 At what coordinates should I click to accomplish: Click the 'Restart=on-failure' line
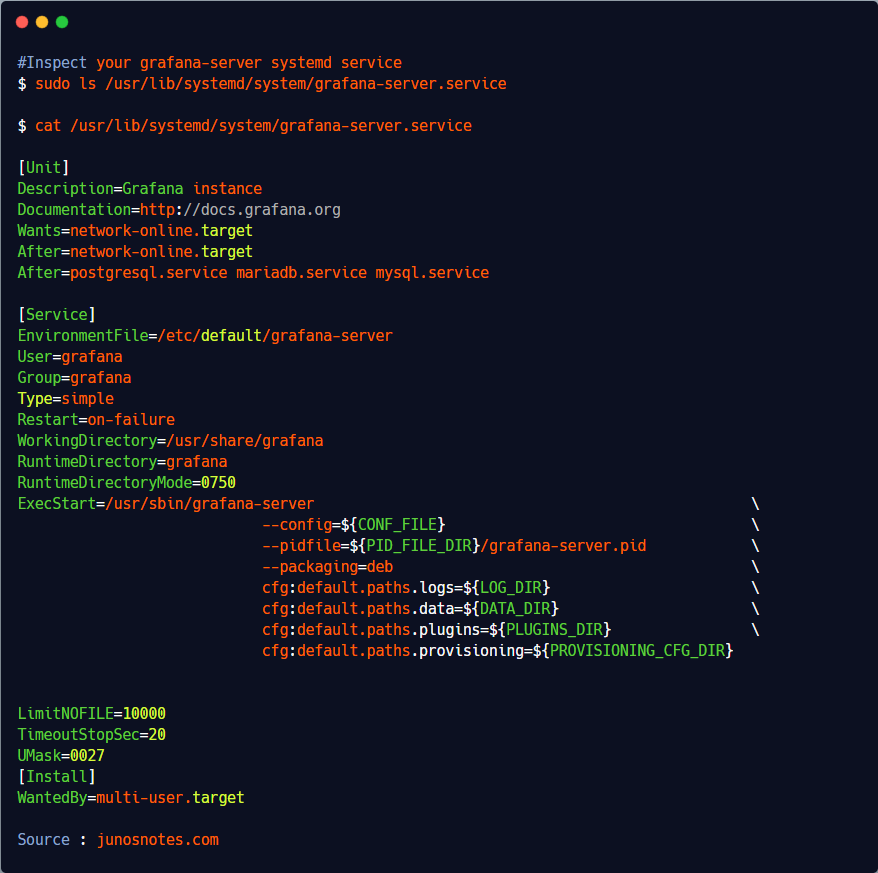[96, 420]
